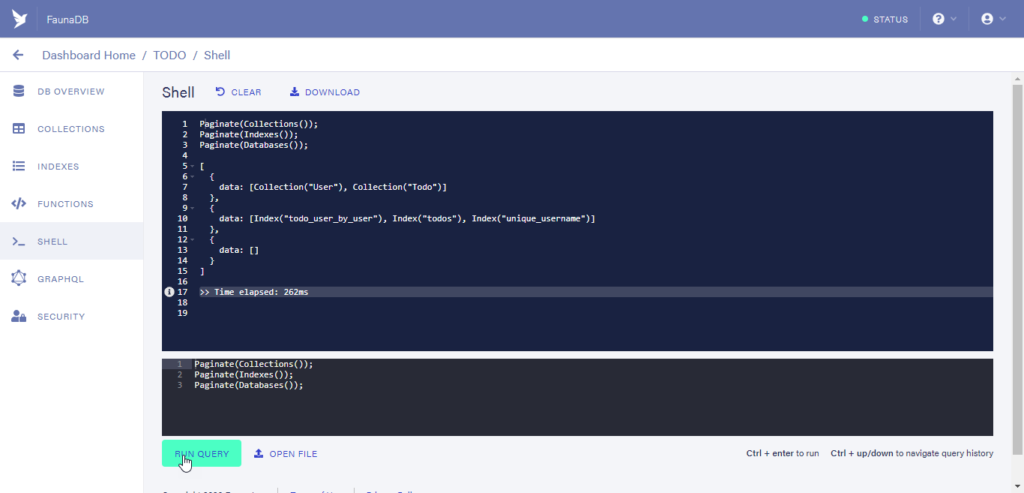
Task: Open DB OVERVIEW in sidebar
Action: point(71,91)
